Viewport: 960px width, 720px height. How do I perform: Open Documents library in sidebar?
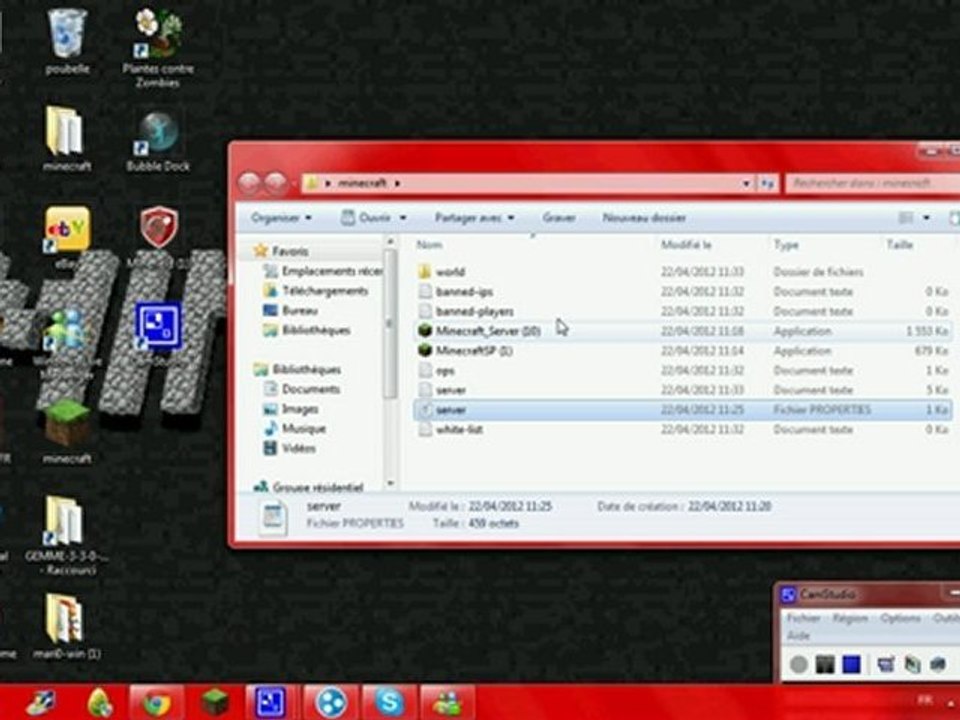tap(301, 389)
